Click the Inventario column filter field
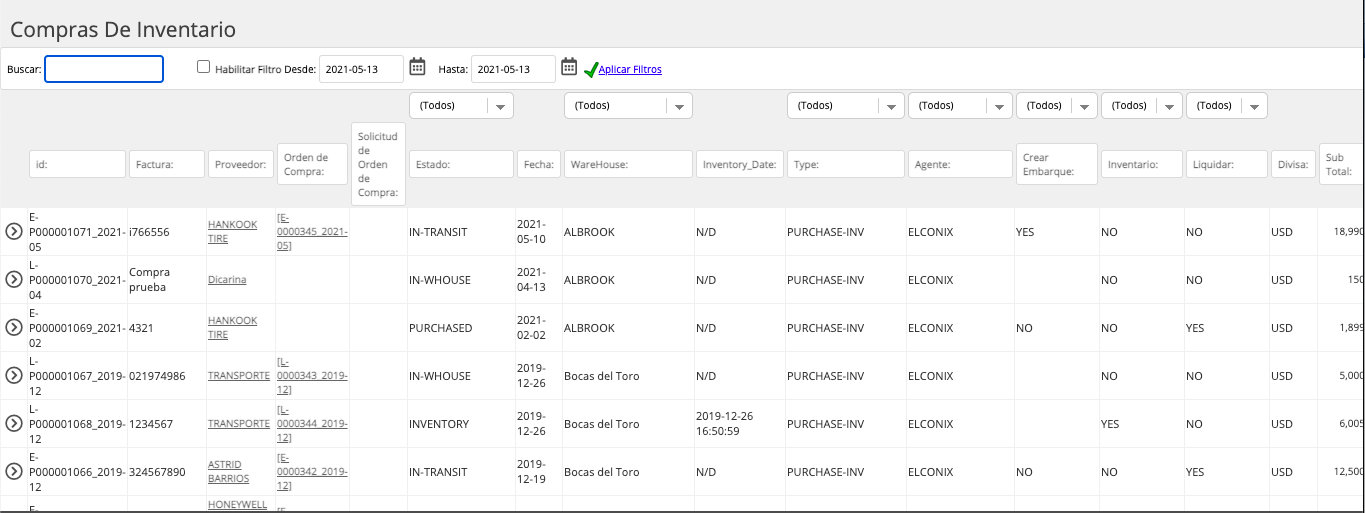This screenshot has height=513, width=1365. point(1142,164)
